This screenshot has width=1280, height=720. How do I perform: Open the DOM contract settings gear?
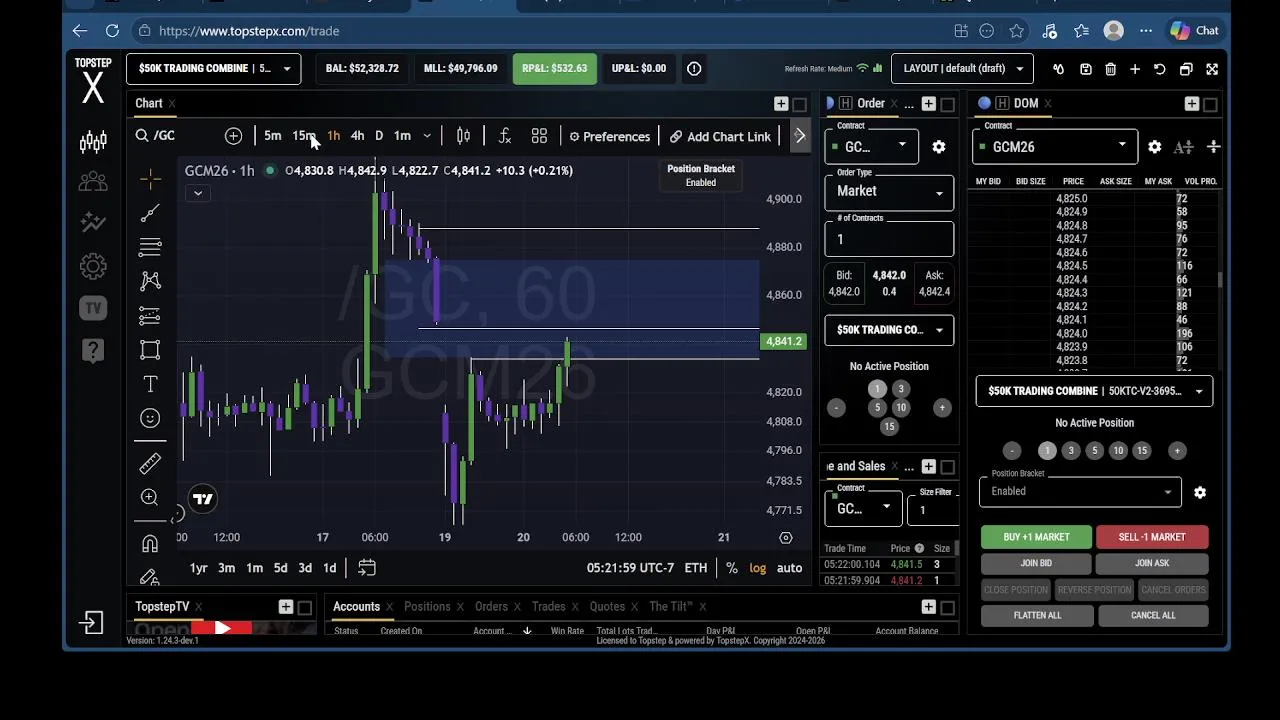coord(1155,147)
